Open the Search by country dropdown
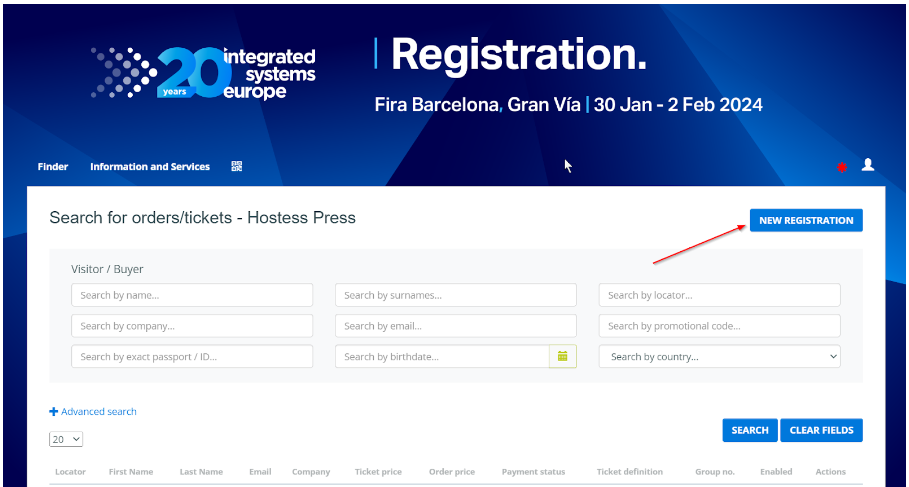The image size is (909, 487). (x=719, y=356)
